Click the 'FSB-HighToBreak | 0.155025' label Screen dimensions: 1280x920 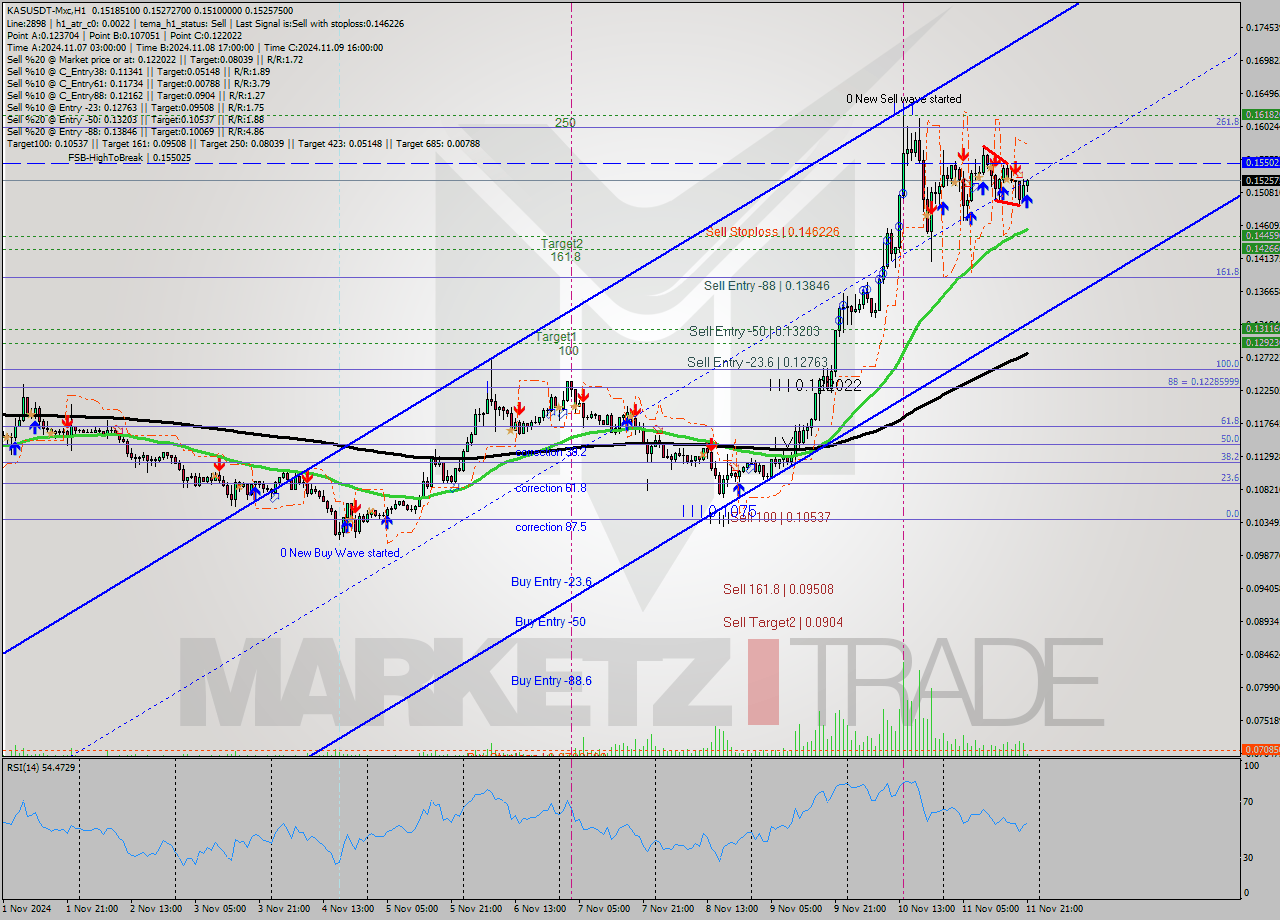tap(129, 158)
